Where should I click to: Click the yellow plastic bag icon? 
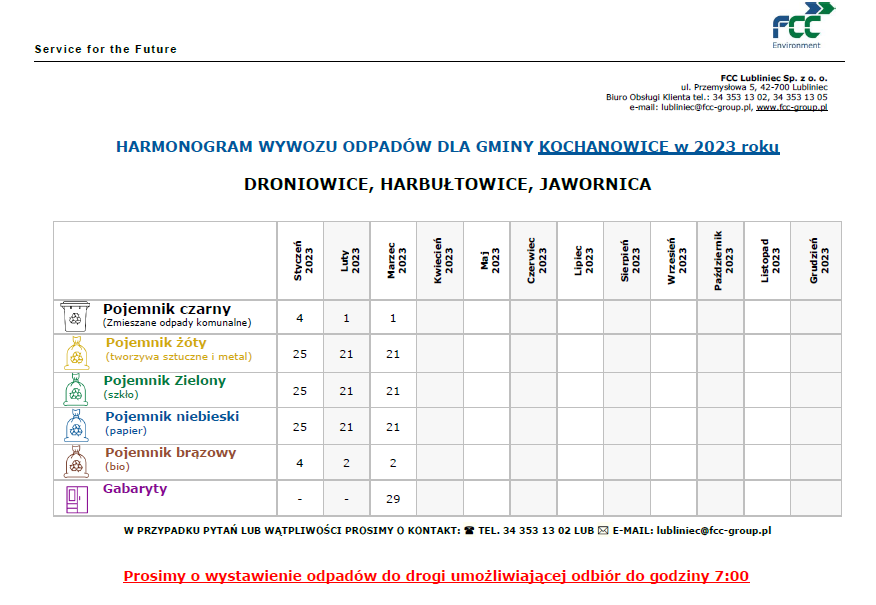tap(74, 353)
